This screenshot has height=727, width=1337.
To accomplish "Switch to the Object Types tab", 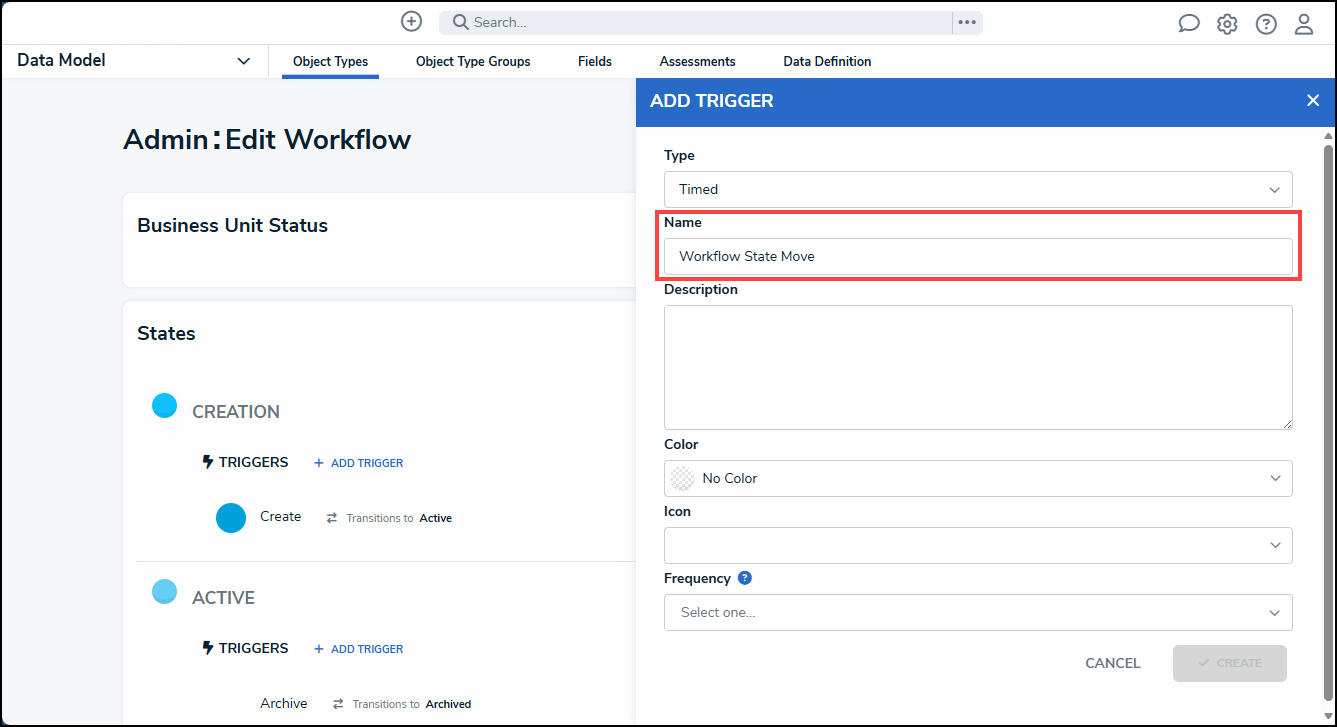I will pyautogui.click(x=330, y=61).
